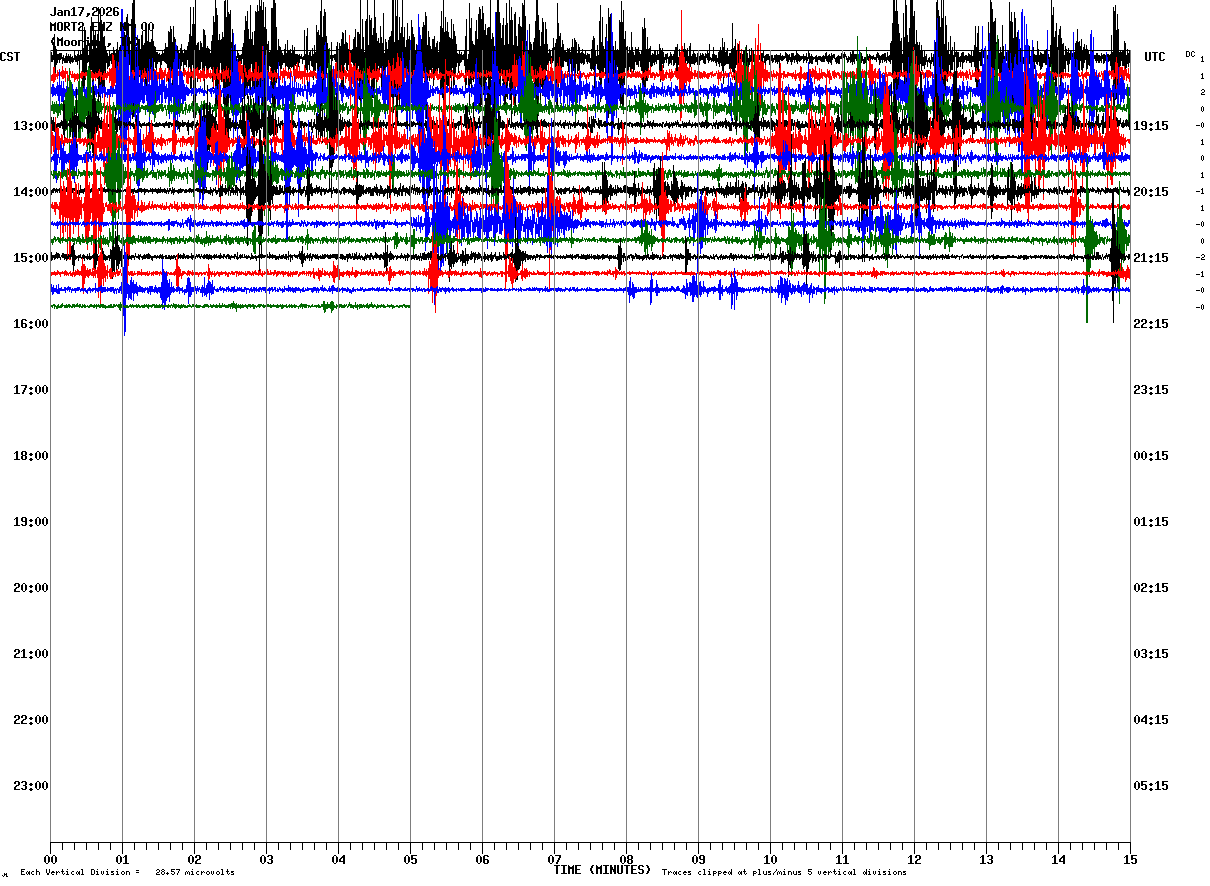Select the 00:15 UTC time label
The image size is (1210, 886).
pyautogui.click(x=1152, y=456)
